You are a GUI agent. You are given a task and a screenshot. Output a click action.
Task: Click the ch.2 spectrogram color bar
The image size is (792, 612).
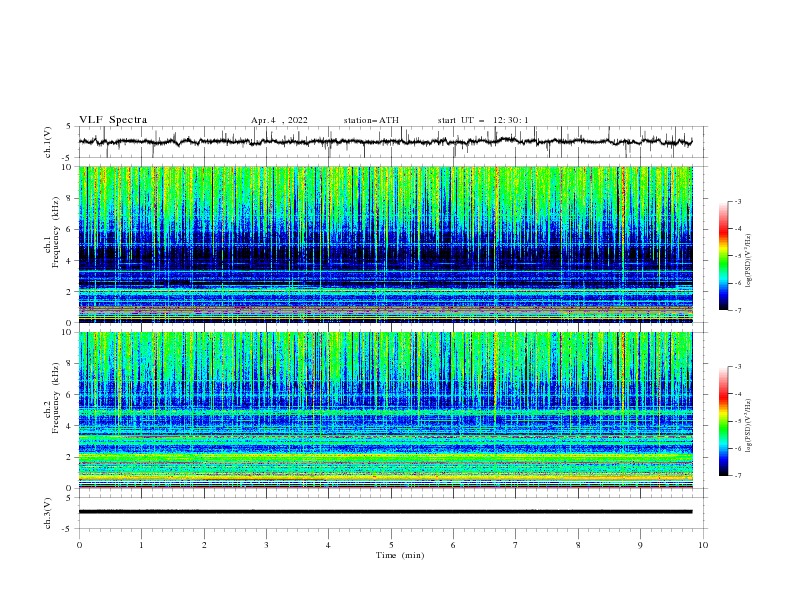pos(724,421)
